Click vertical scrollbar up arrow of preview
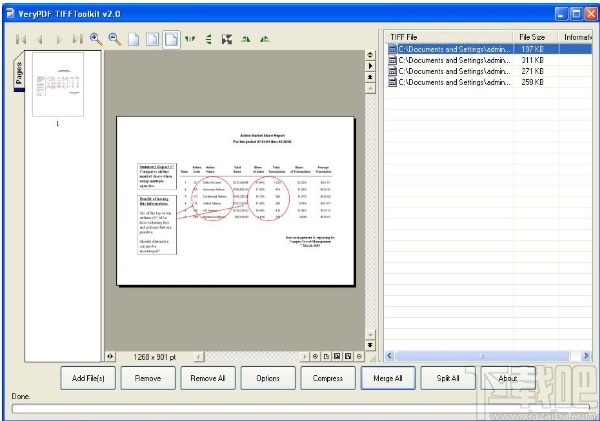Viewport: 600px width, 421px height. tap(370, 88)
